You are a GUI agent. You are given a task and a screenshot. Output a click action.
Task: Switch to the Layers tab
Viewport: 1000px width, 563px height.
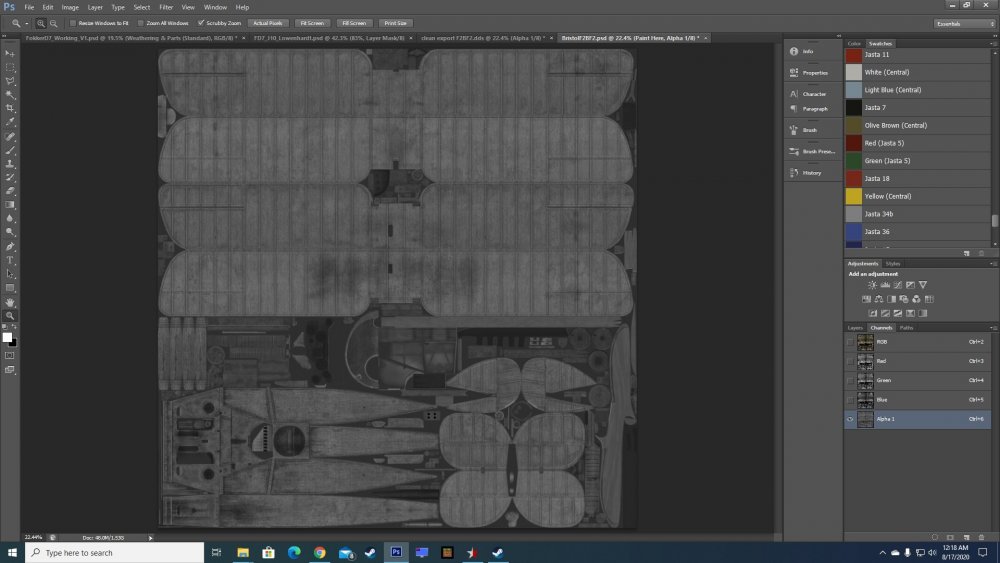pos(855,327)
